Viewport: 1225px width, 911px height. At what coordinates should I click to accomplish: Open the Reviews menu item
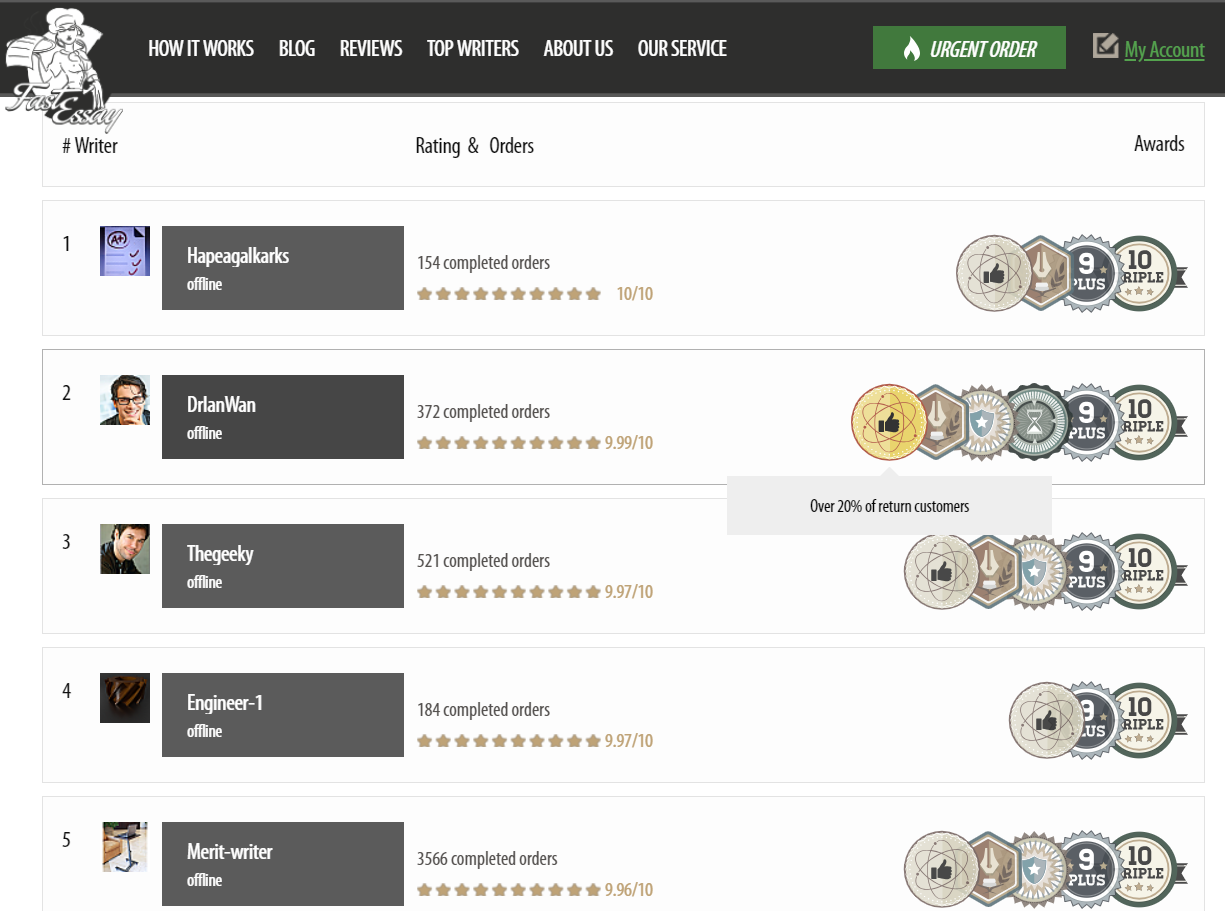coord(371,48)
